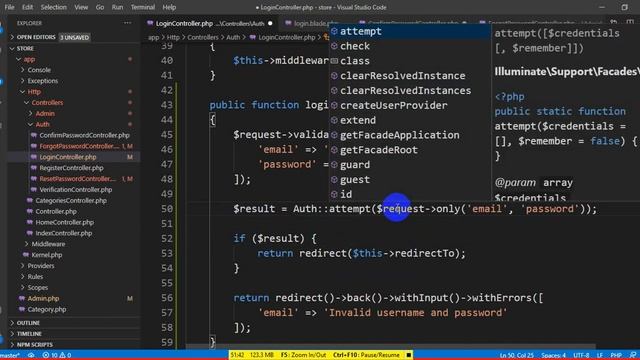This screenshot has height=360, width=640.
Task: Click Ln 50, Col 25 position indicator
Action: (x=516, y=355)
